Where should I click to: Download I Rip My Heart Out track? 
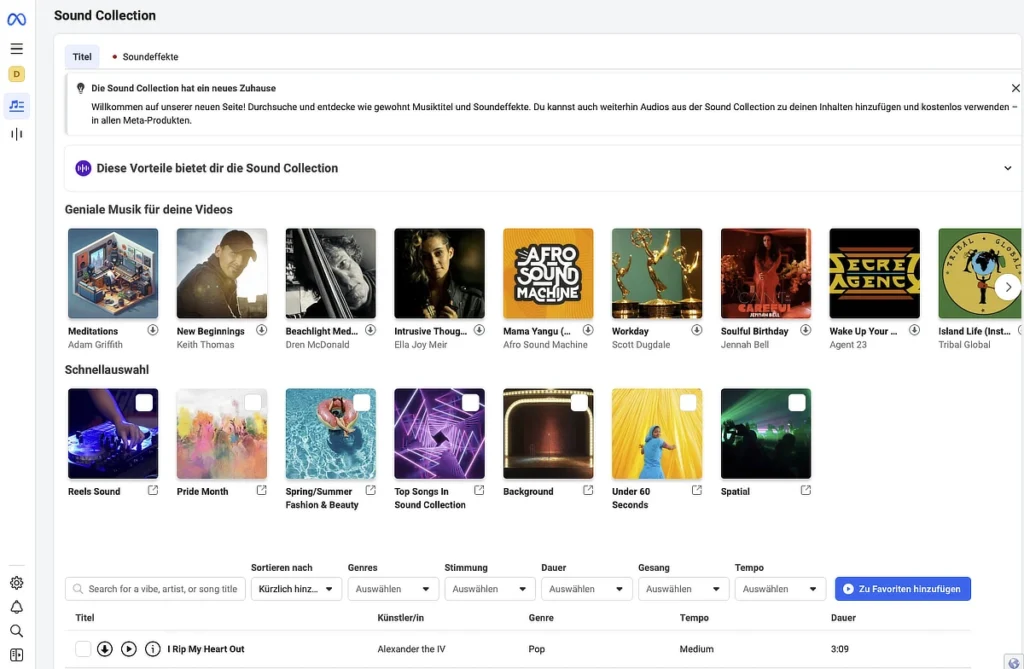[x=105, y=649]
